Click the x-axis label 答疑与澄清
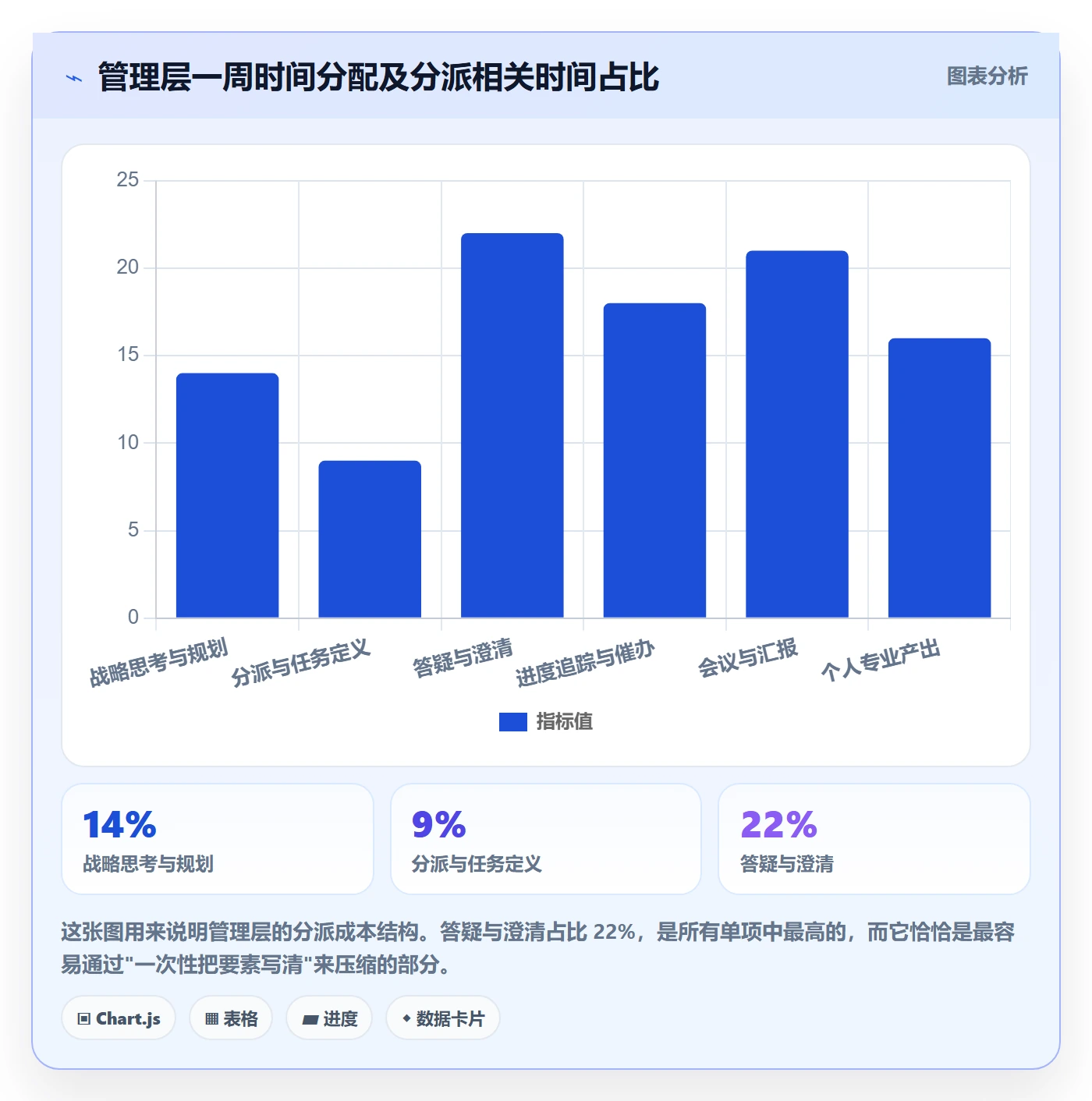This screenshot has height=1101, width=1092. [x=463, y=658]
